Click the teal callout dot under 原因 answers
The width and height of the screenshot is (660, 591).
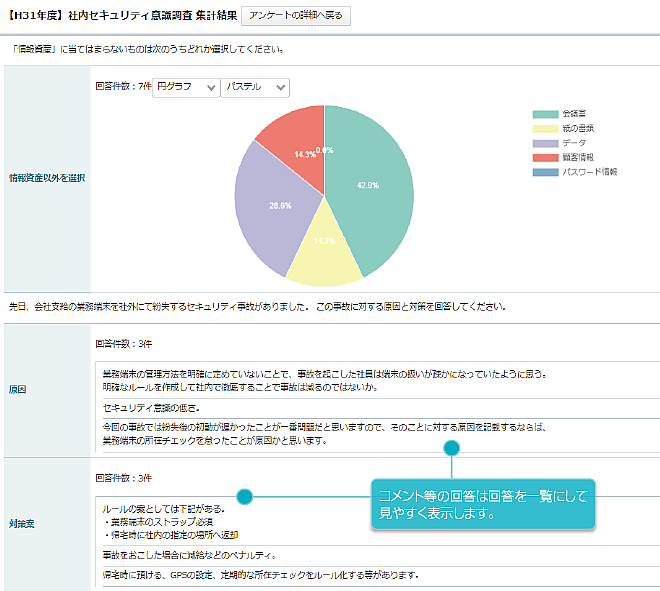coord(451,447)
